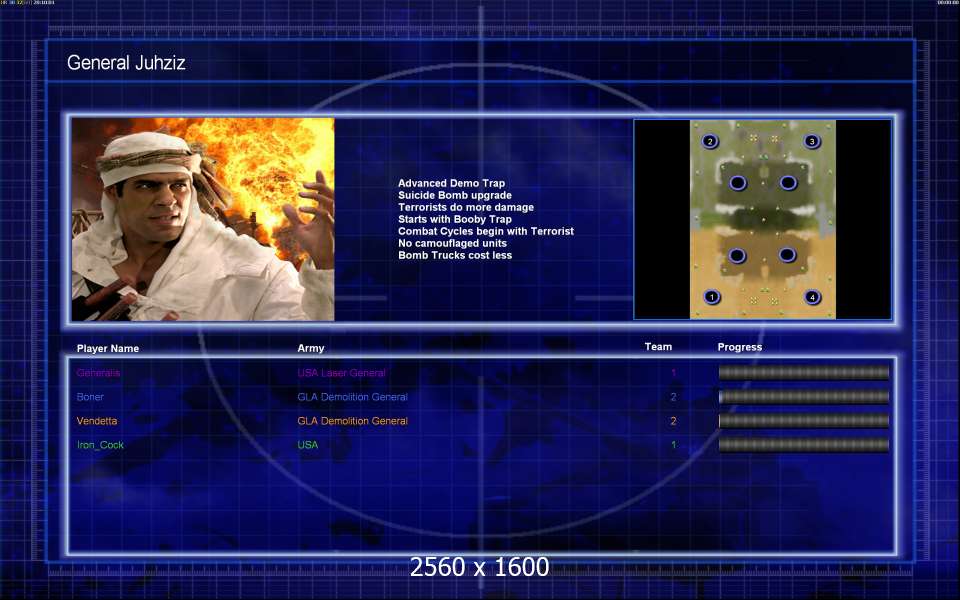960x600 pixels.
Task: Select start position marker 4 on minimap
Action: tap(812, 297)
